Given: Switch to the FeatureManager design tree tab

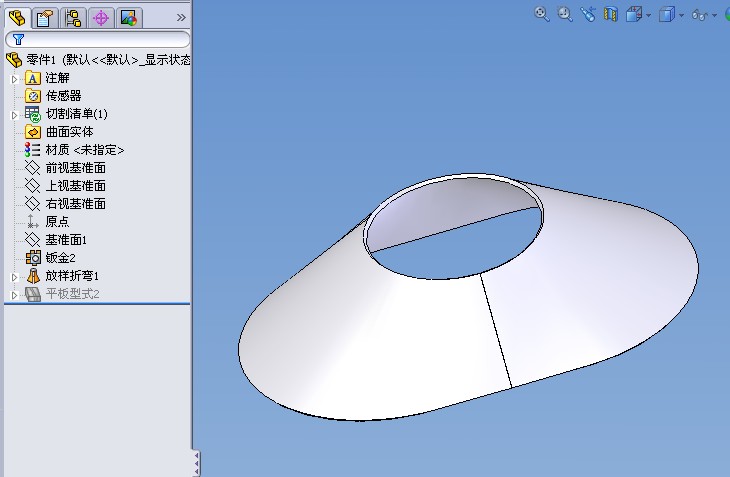Looking at the screenshot, I should point(17,19).
